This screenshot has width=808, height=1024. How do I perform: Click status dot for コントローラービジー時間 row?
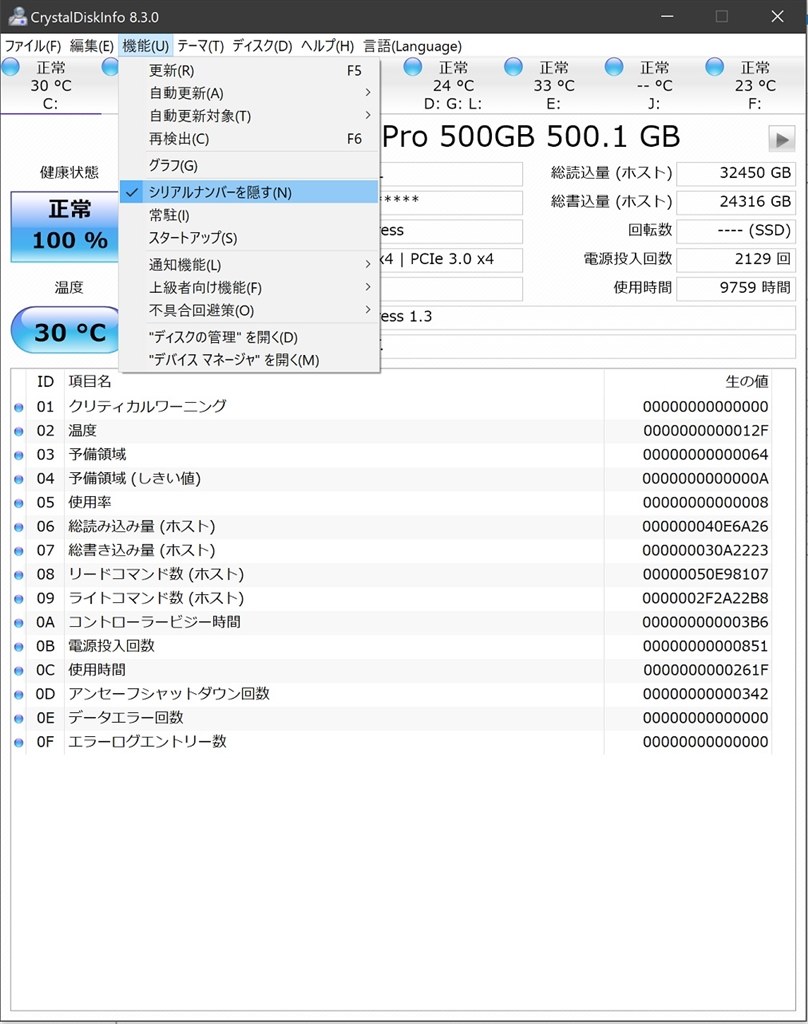19,623
